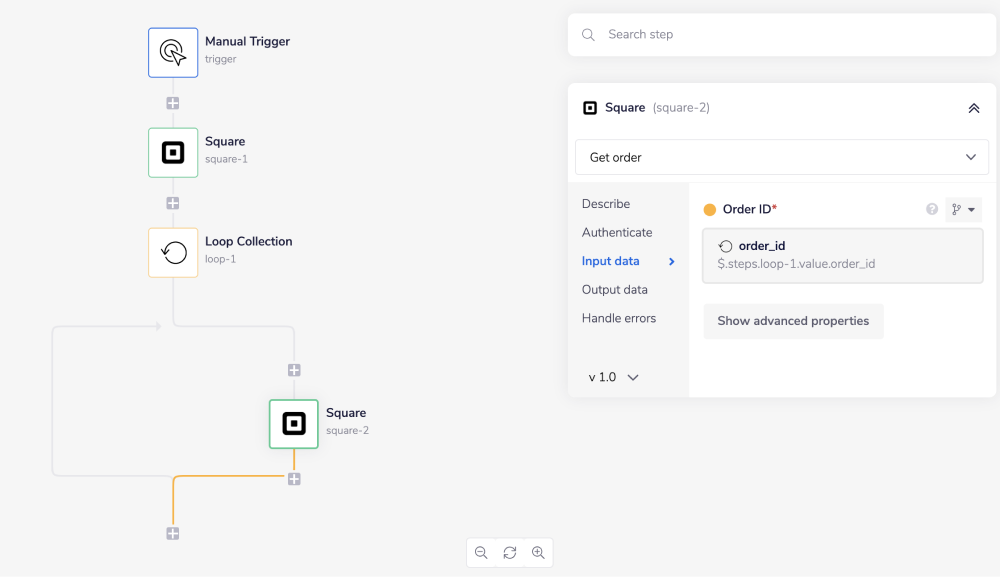
Task: Collapse the Square properties panel
Action: click(x=973, y=108)
